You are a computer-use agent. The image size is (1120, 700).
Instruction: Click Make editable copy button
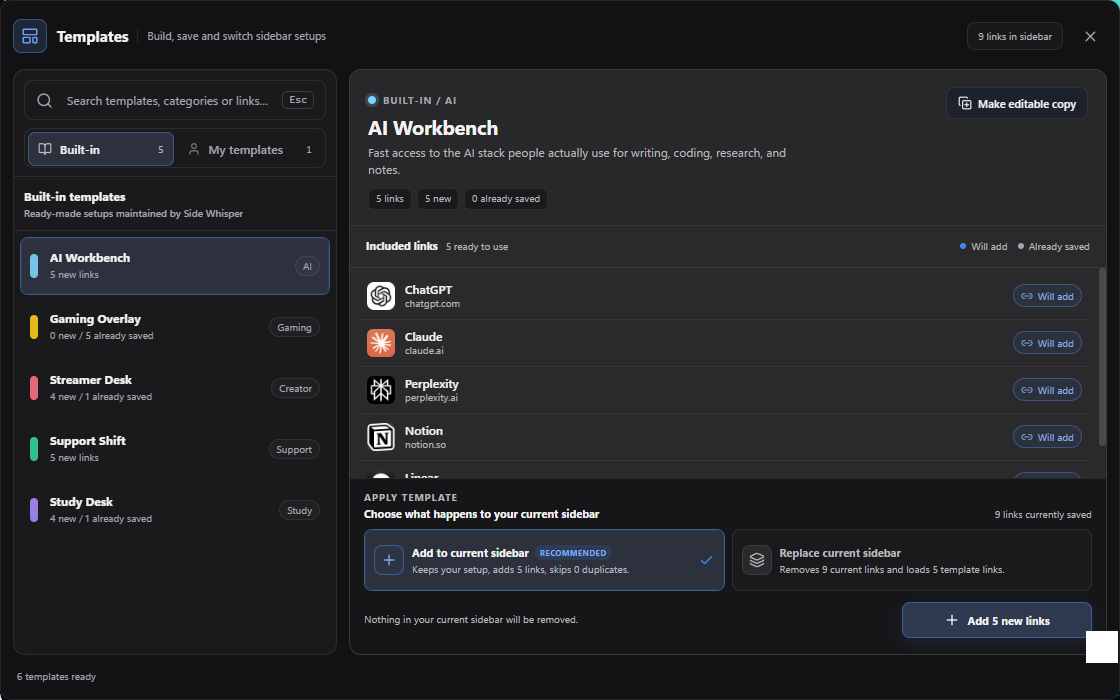click(x=1017, y=104)
